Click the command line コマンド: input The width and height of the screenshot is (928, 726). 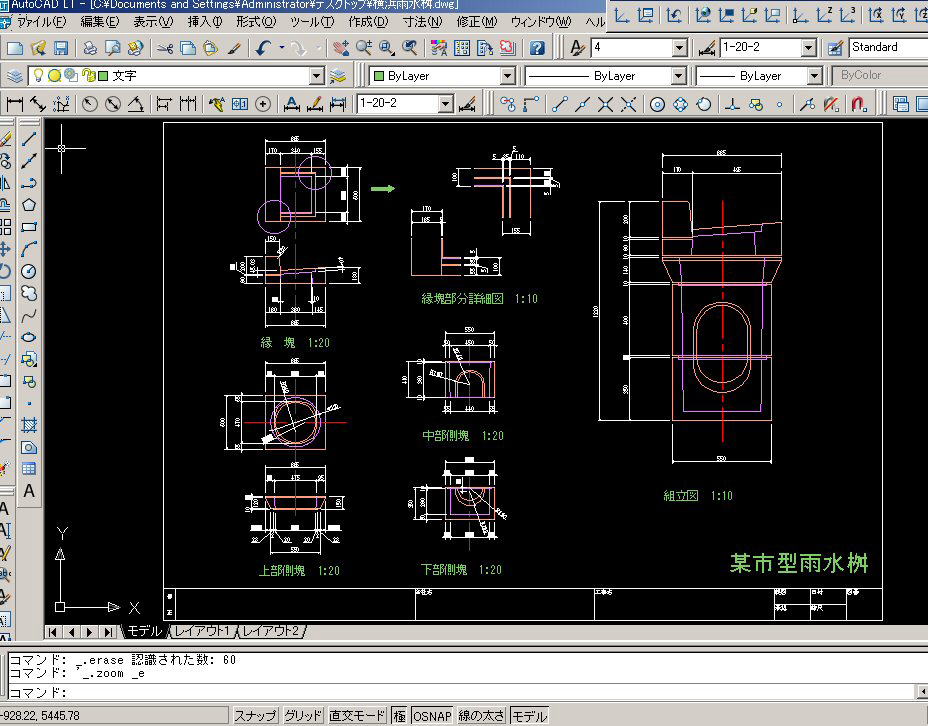coord(462,692)
